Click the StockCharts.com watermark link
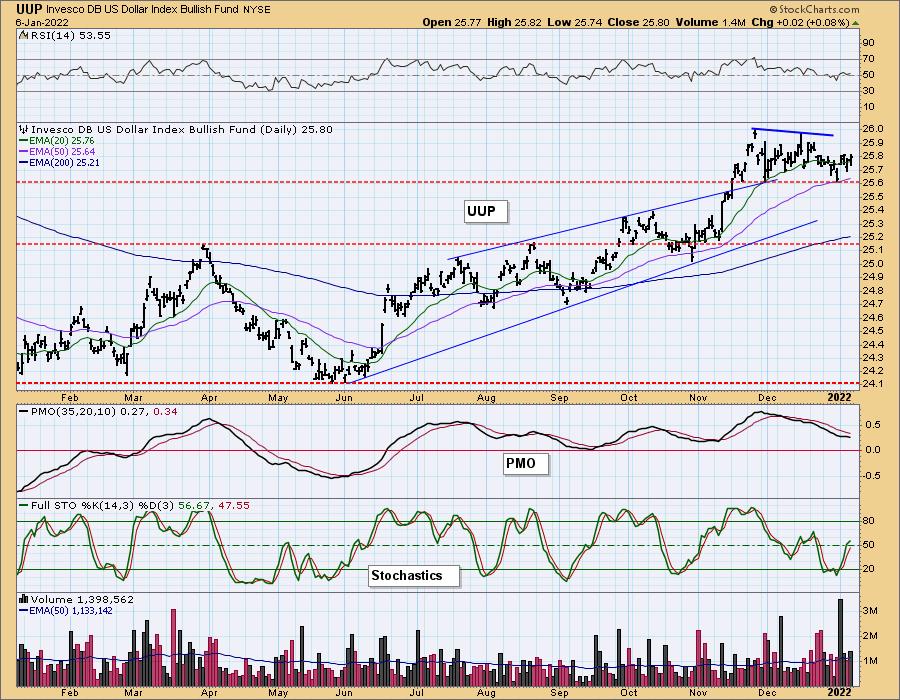The width and height of the screenshot is (900, 700). [814, 9]
